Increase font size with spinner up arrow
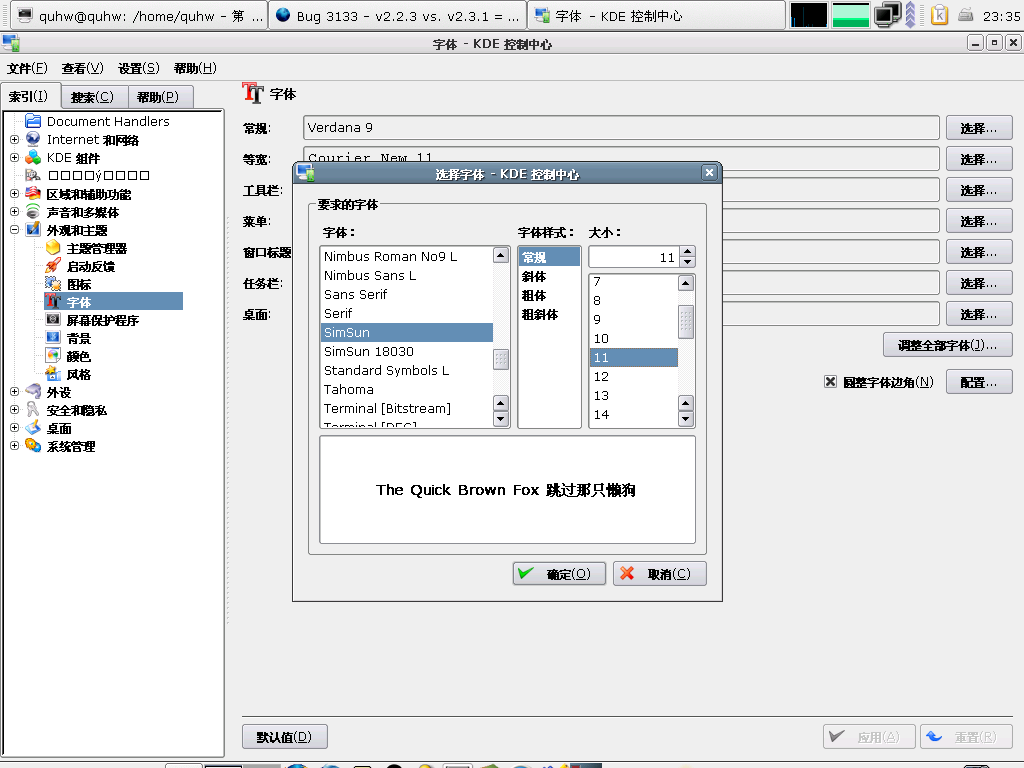 point(687,252)
